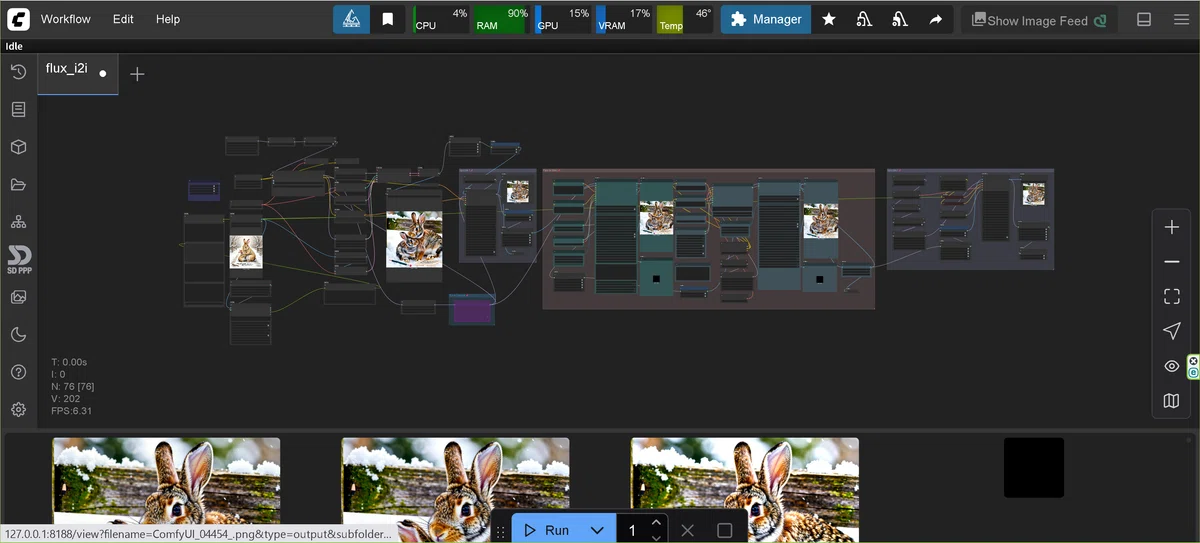Click the square stop icon beside cancel
Screen dimensions: 1200x543
[725, 530]
